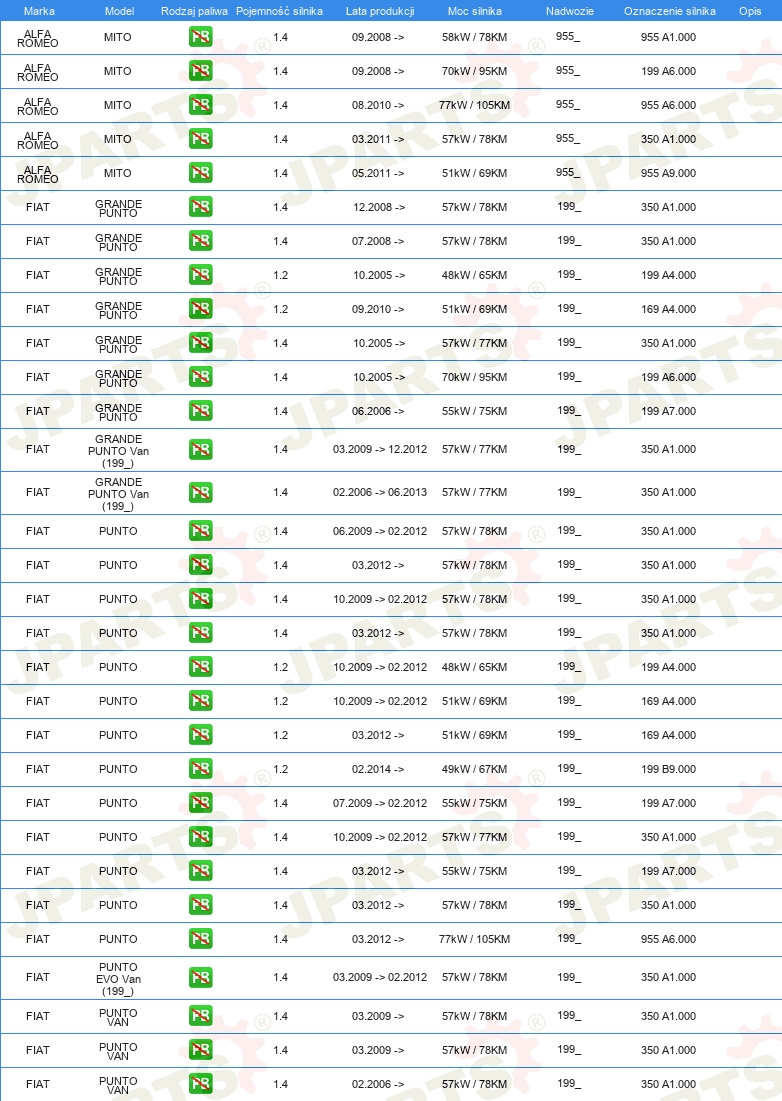
Task: Click fuel icon in Punto EVO Van row
Action: pyautogui.click(x=201, y=977)
